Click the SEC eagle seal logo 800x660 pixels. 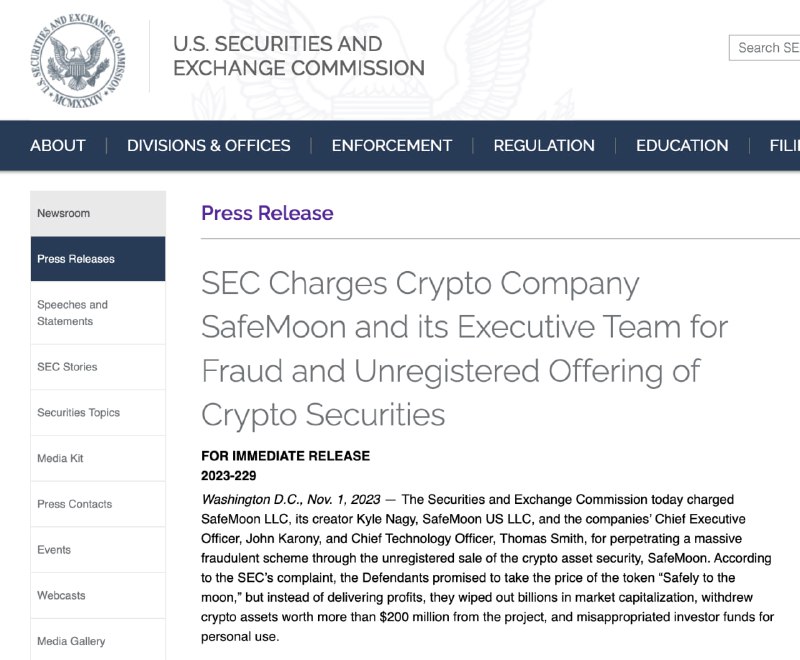[x=78, y=60]
